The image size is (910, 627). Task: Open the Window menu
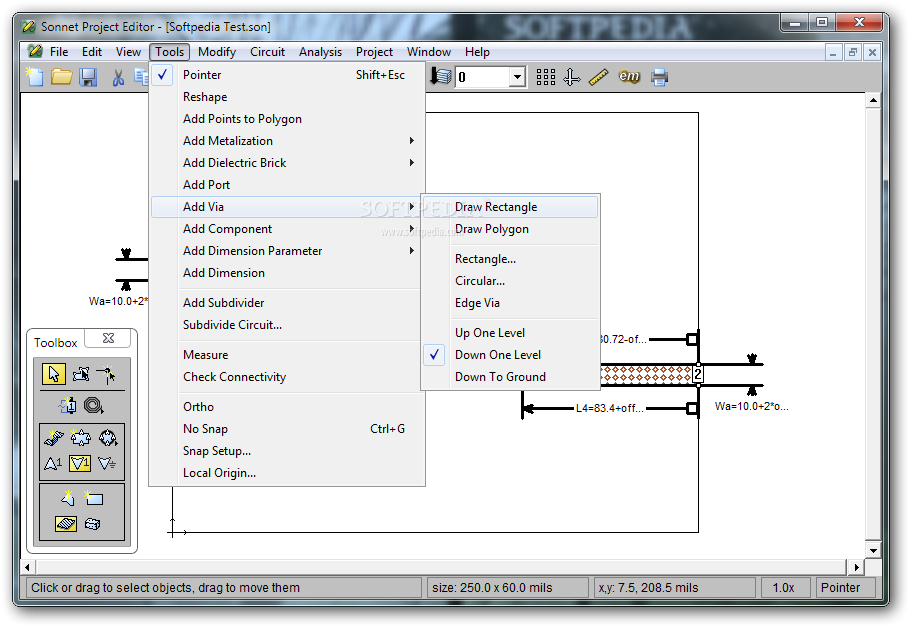click(x=429, y=52)
